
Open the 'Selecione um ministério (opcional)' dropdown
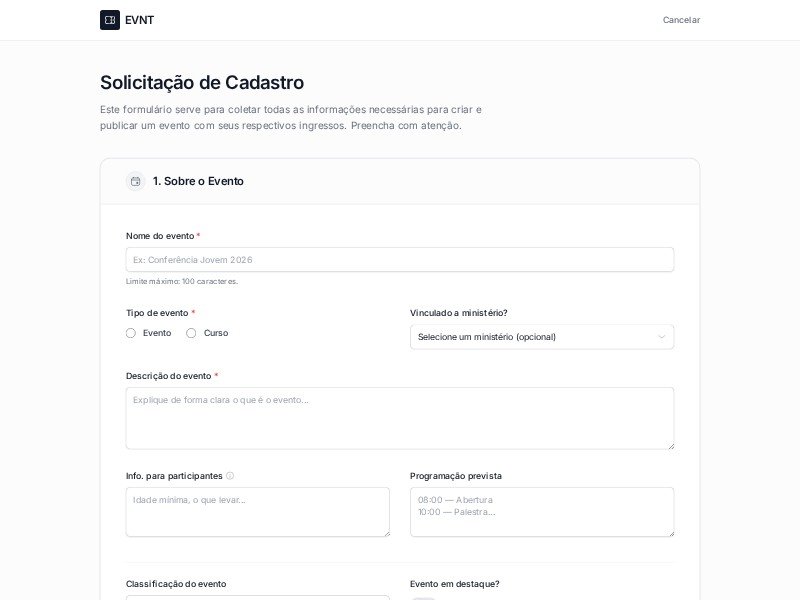[x=542, y=337]
